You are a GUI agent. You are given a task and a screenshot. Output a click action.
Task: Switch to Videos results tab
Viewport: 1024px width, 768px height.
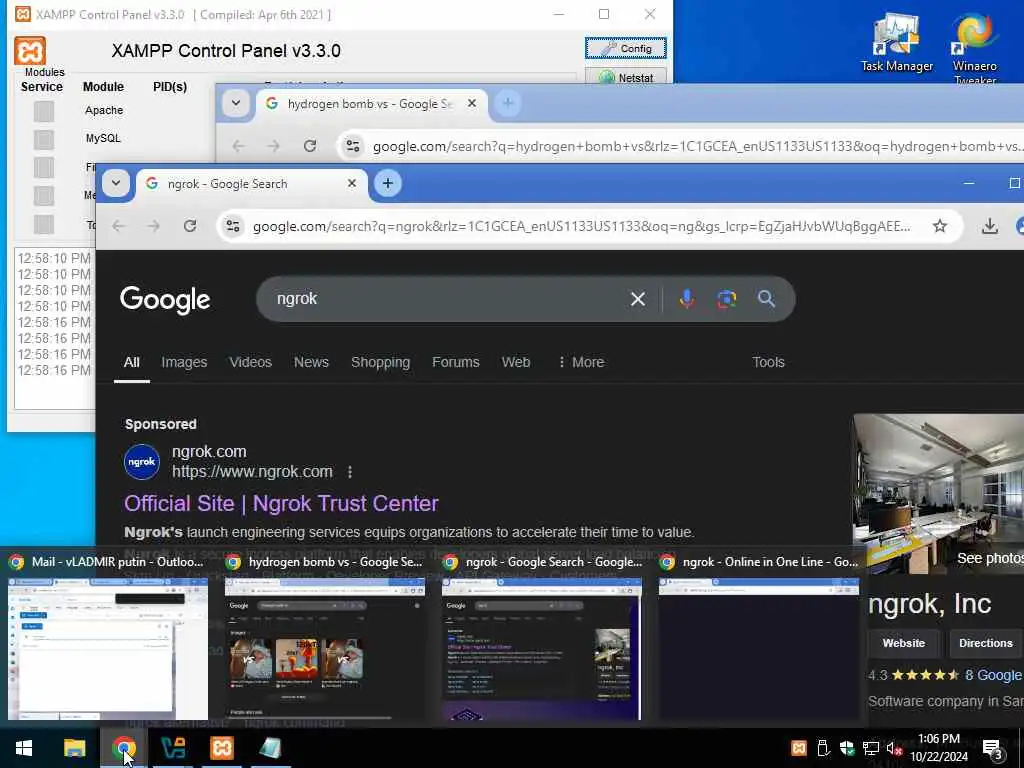click(251, 362)
